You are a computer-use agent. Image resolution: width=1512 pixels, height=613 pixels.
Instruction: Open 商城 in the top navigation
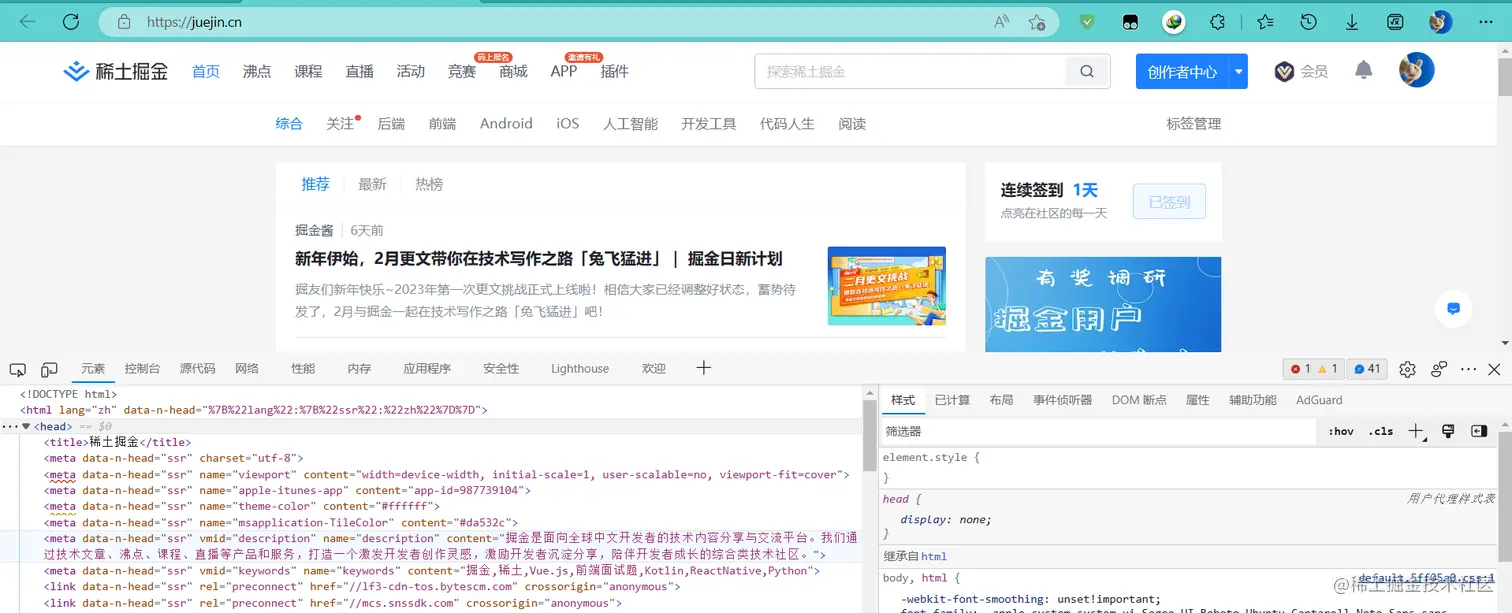tap(513, 71)
